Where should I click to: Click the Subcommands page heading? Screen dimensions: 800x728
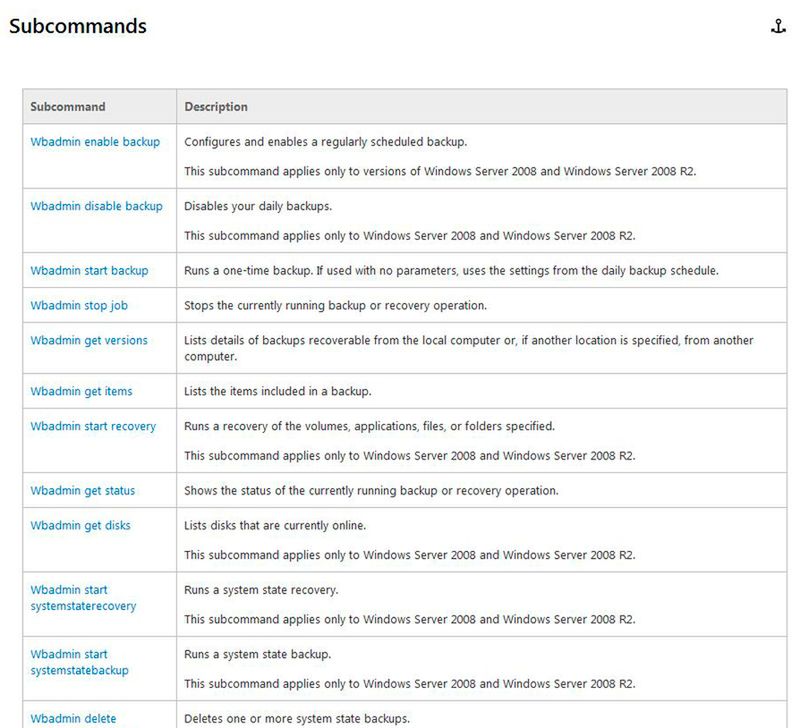tap(78, 26)
